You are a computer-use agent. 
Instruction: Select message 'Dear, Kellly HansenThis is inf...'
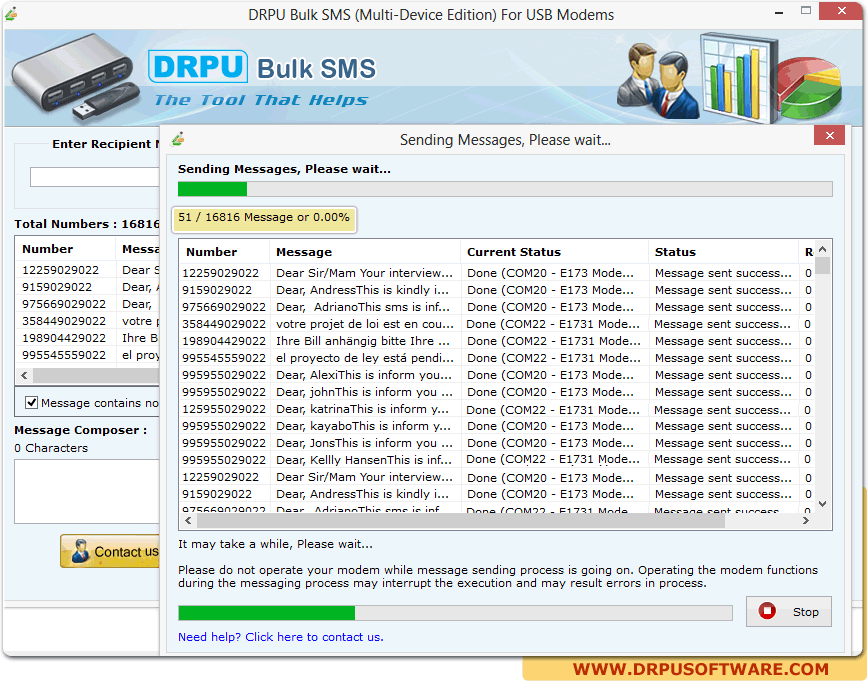364,460
